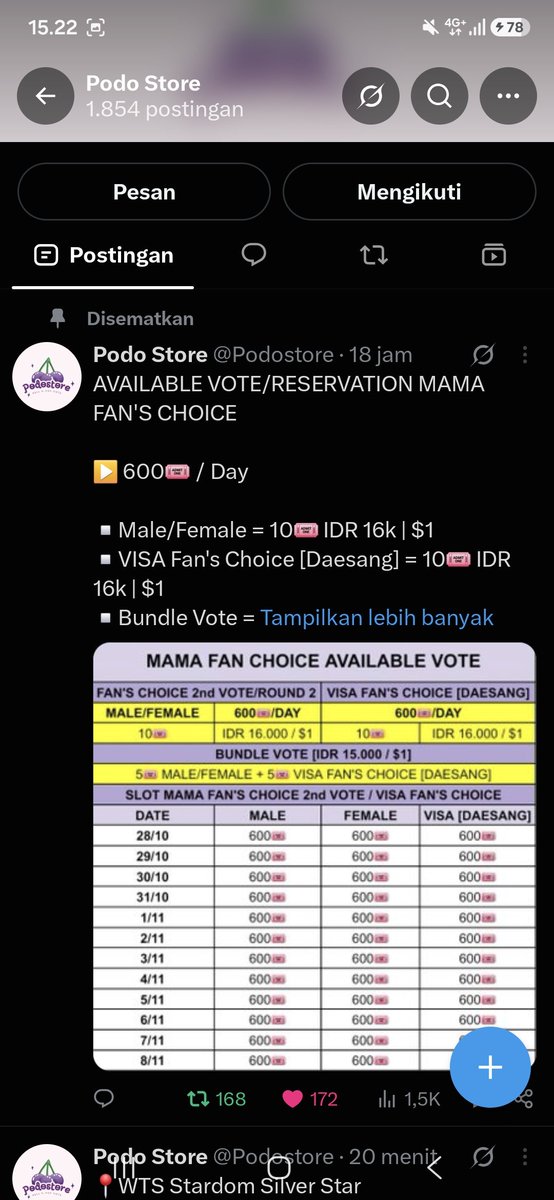
Task: Tap the Grok circle icon in header
Action: point(370,96)
